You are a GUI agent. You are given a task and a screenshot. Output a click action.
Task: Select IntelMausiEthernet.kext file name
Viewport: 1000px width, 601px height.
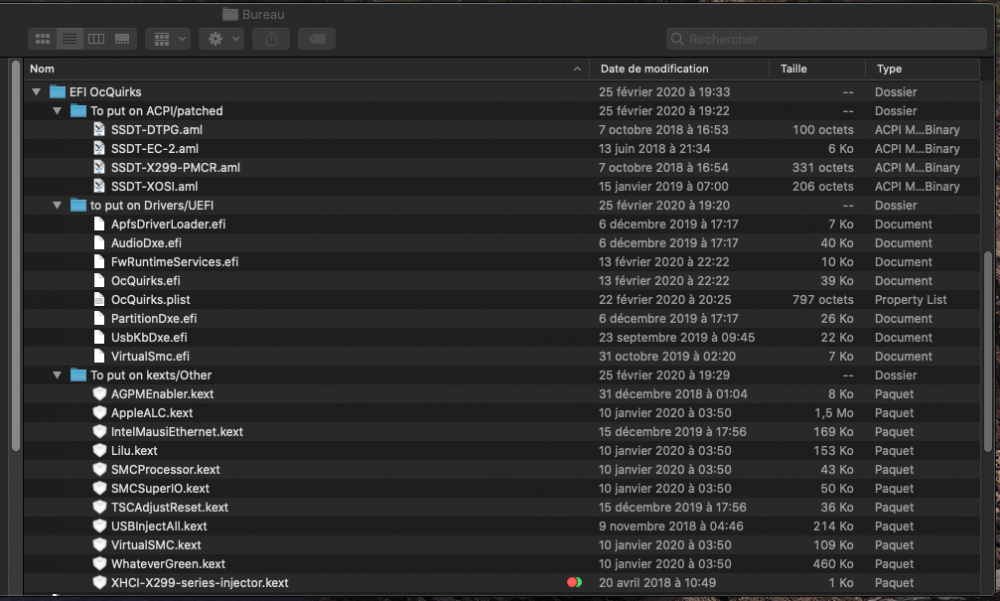coord(177,432)
